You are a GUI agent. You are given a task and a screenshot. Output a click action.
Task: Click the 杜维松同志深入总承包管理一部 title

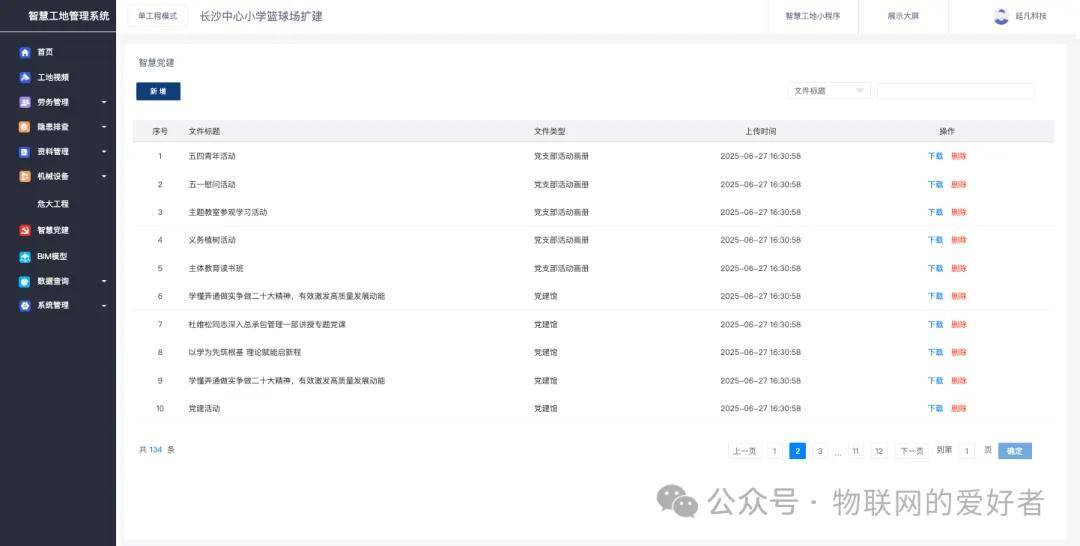pos(267,324)
